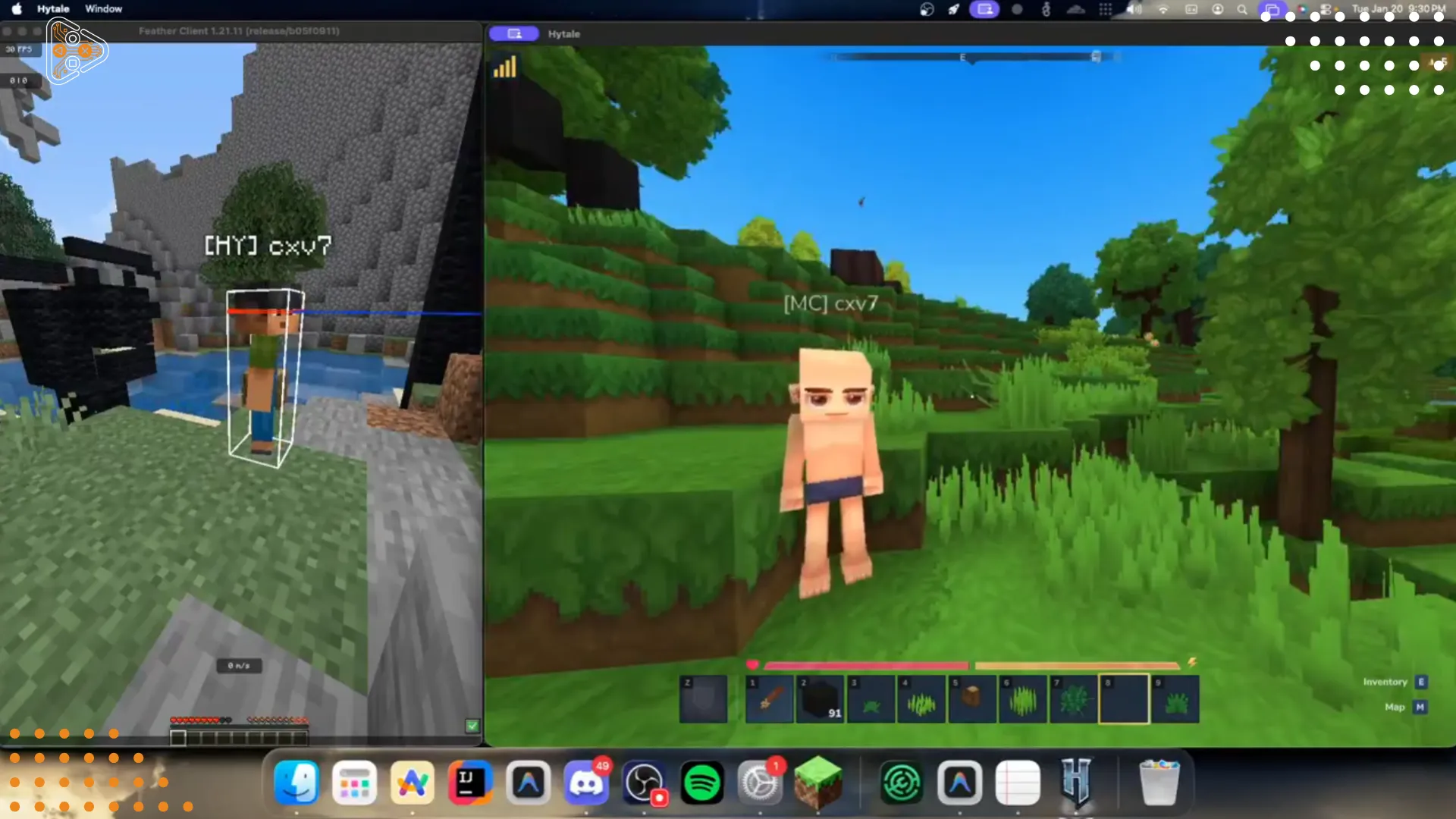Viewport: 1456px width, 819px height.
Task: Open the Hytale launcher dock icon
Action: click(x=1075, y=783)
